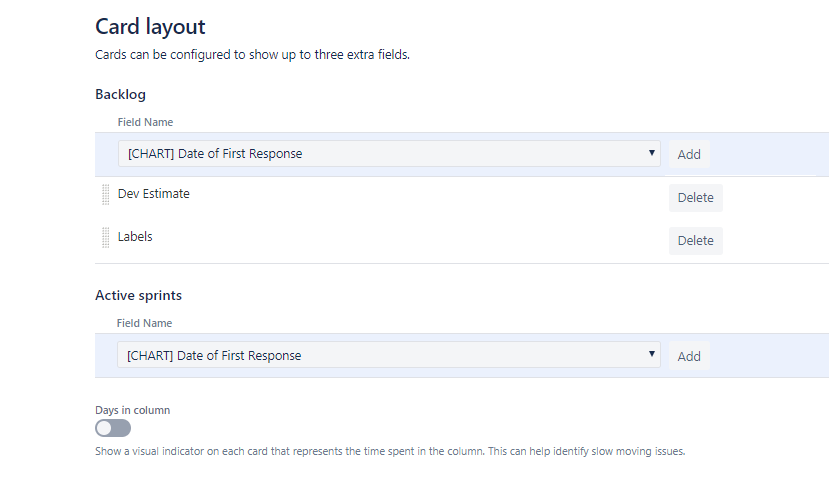Click the Backlog field dropdown arrow
This screenshot has height=503, width=829.
point(651,153)
